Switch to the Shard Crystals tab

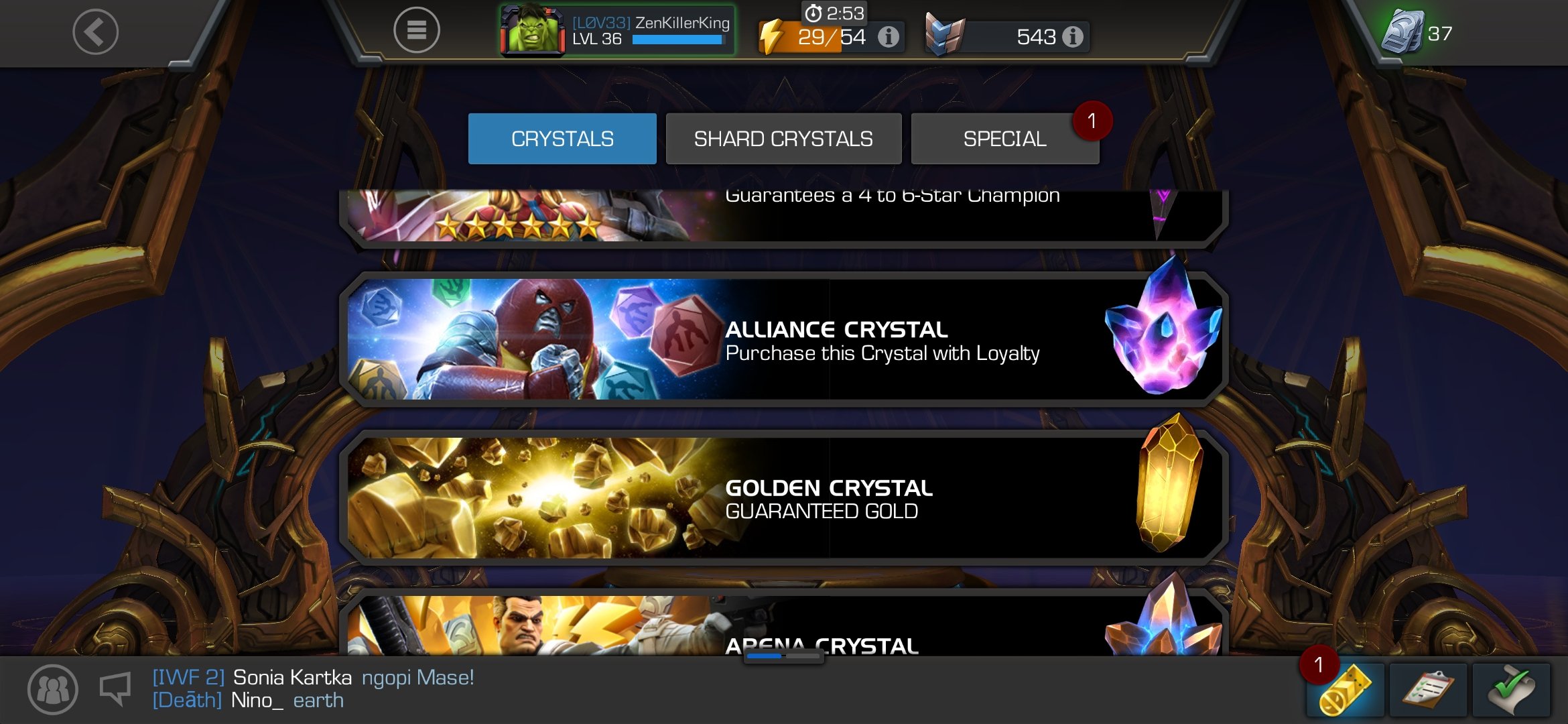tap(783, 139)
